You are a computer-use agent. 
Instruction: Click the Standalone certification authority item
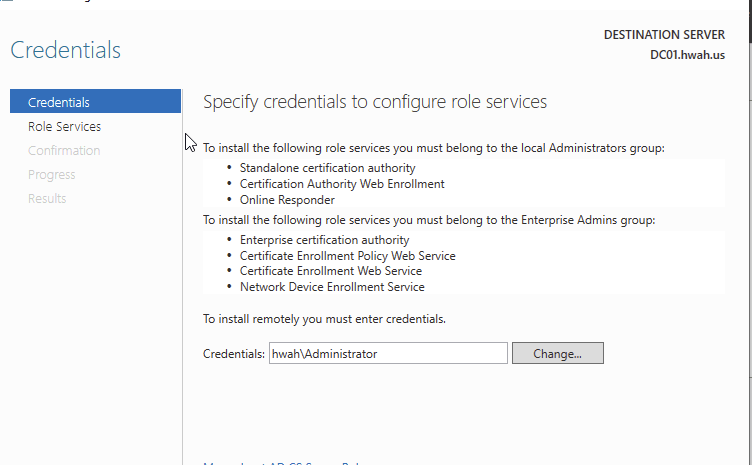(327, 168)
